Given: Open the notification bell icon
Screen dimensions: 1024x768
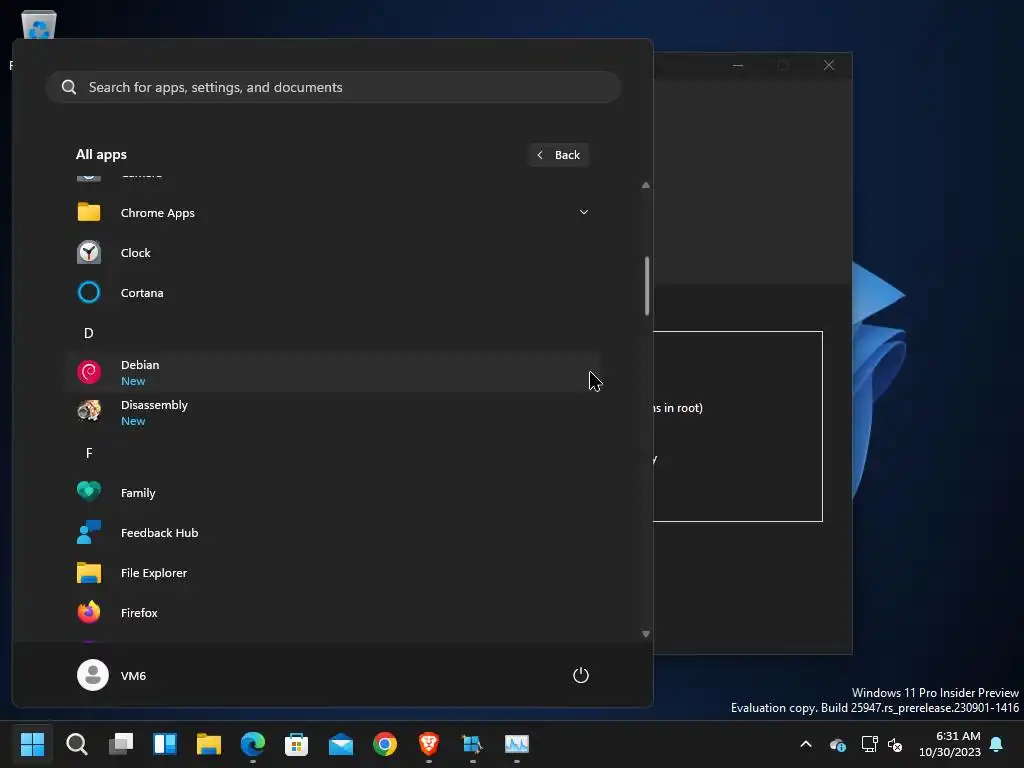Looking at the screenshot, I should pos(997,744).
